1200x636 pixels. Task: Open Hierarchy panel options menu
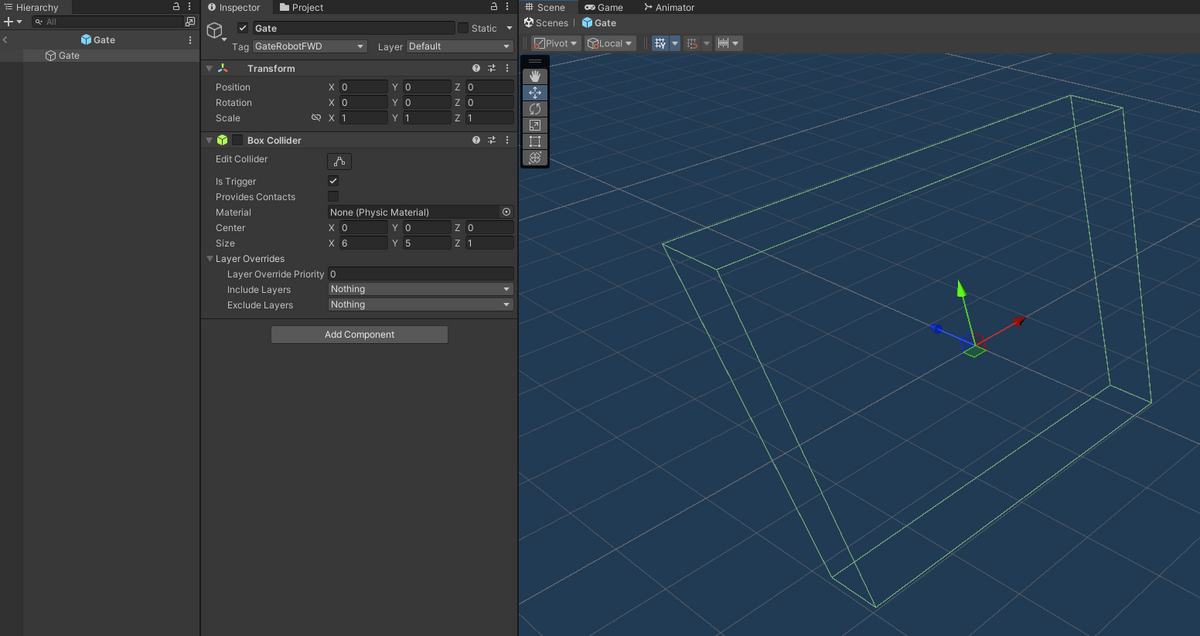pos(190,7)
